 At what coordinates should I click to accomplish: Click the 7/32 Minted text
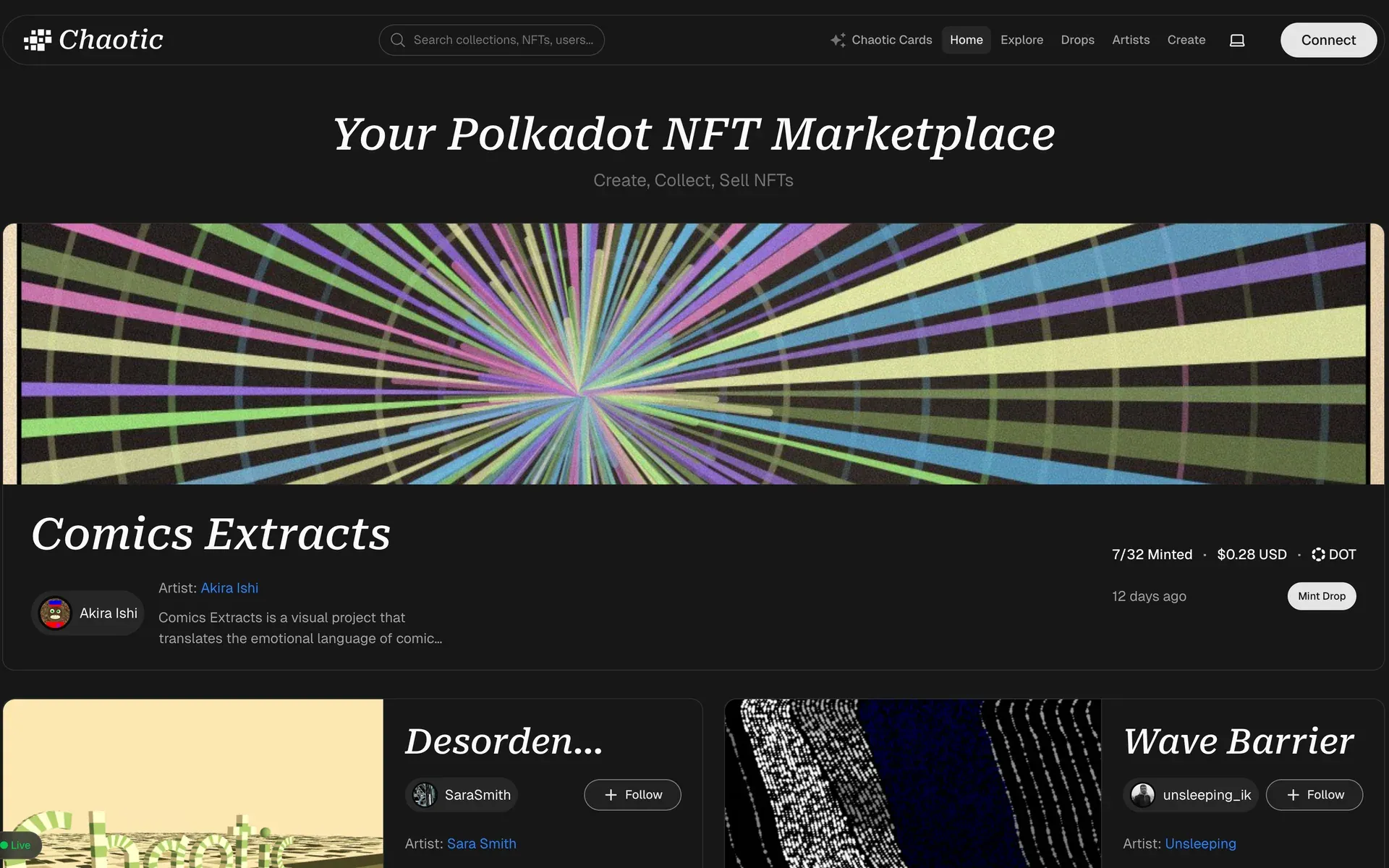tap(1152, 554)
